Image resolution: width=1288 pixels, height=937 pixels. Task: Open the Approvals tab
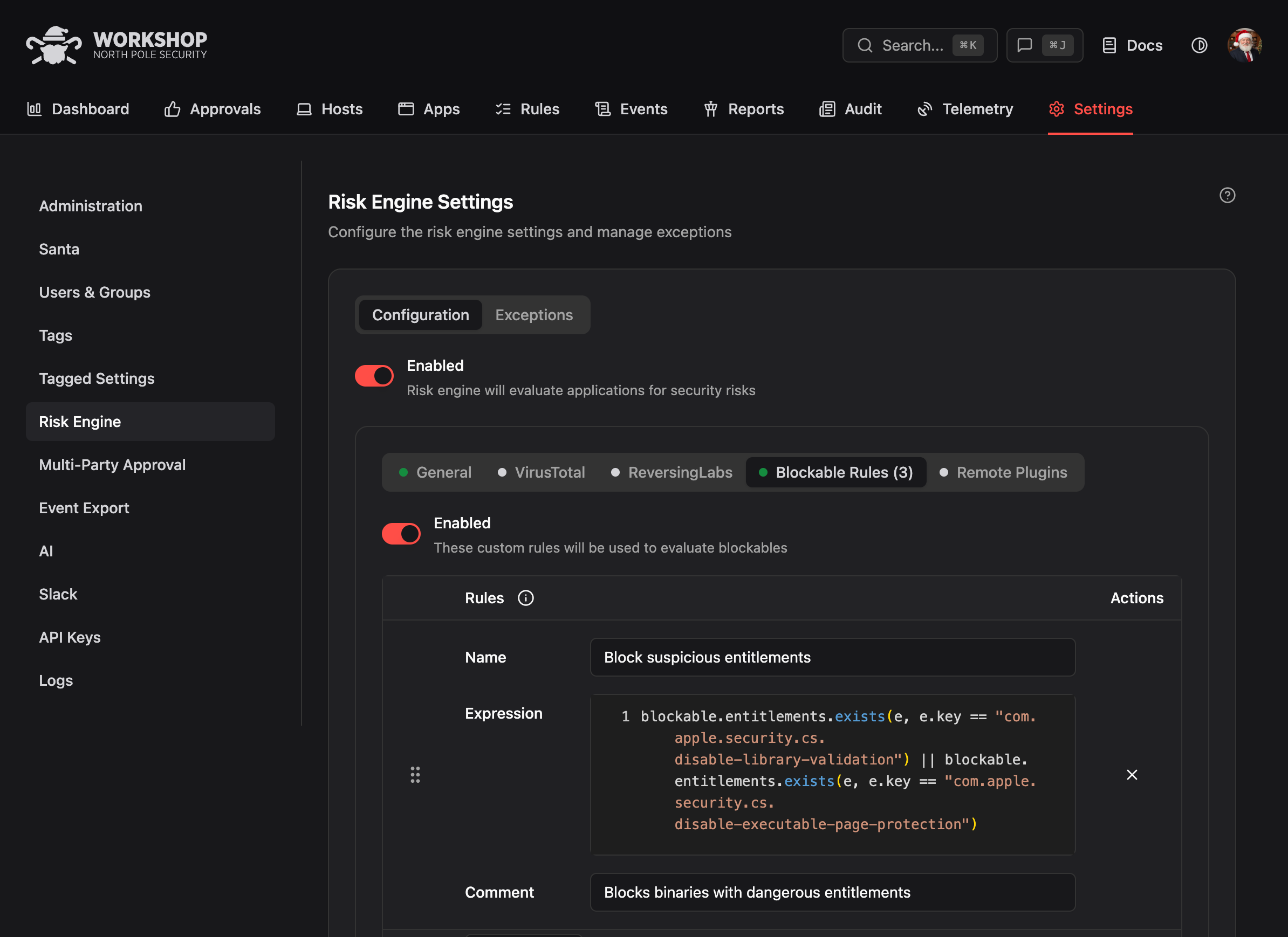[213, 109]
